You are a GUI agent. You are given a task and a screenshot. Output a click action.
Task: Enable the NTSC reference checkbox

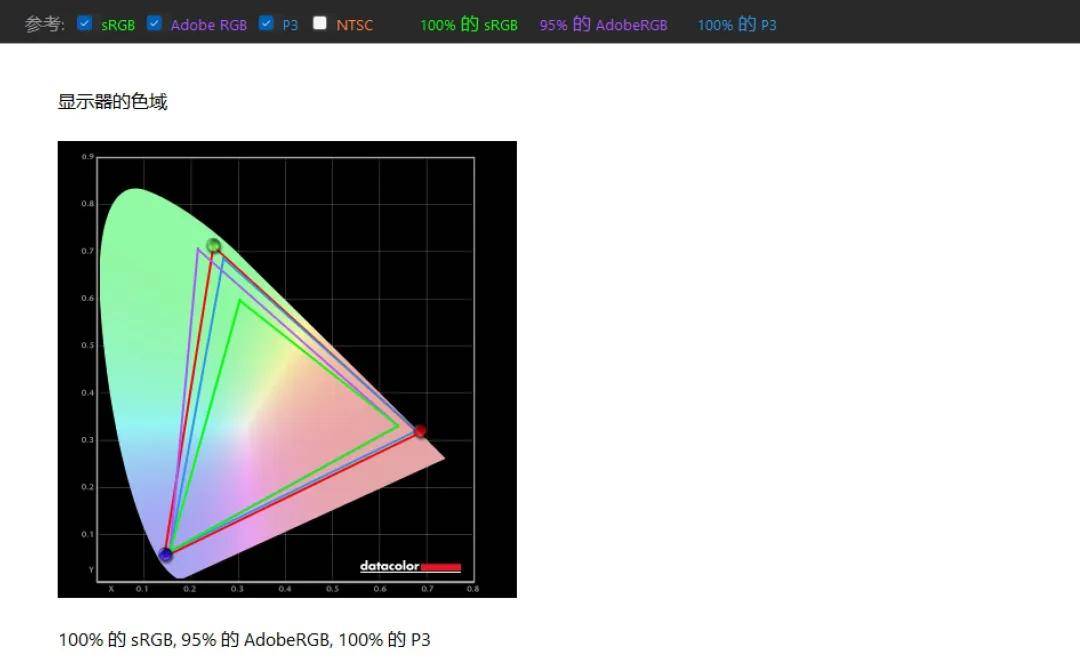click(320, 23)
